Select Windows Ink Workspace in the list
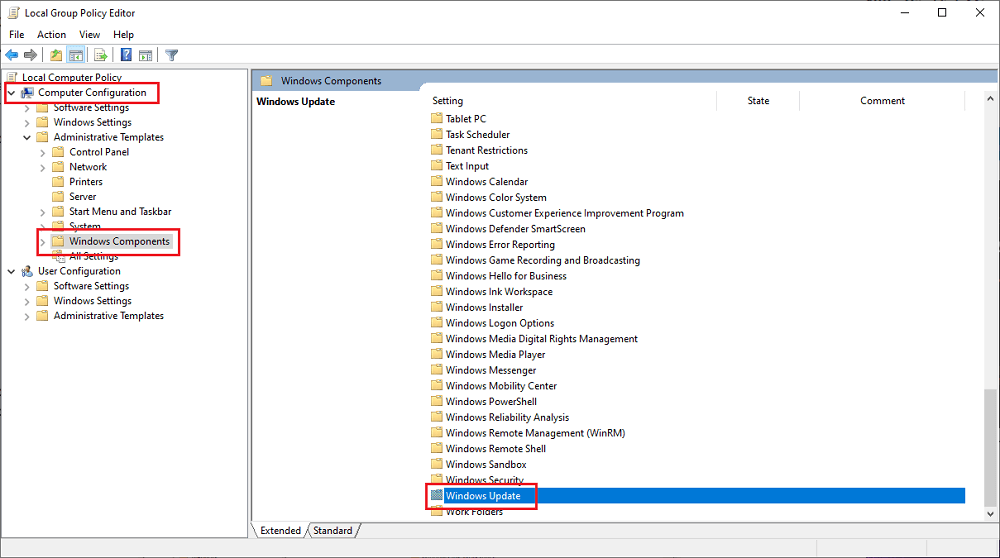The width and height of the screenshot is (1000, 558). coord(499,291)
